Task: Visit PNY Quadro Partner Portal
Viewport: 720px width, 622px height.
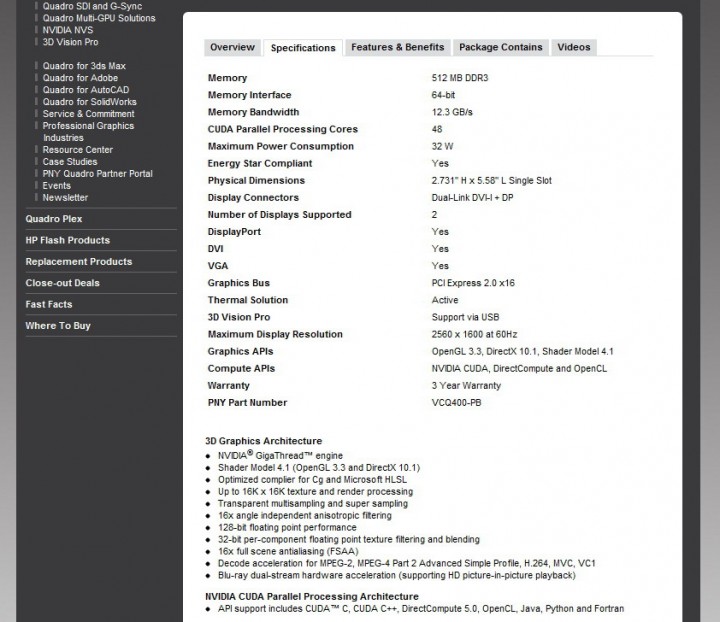Action: 97,174
